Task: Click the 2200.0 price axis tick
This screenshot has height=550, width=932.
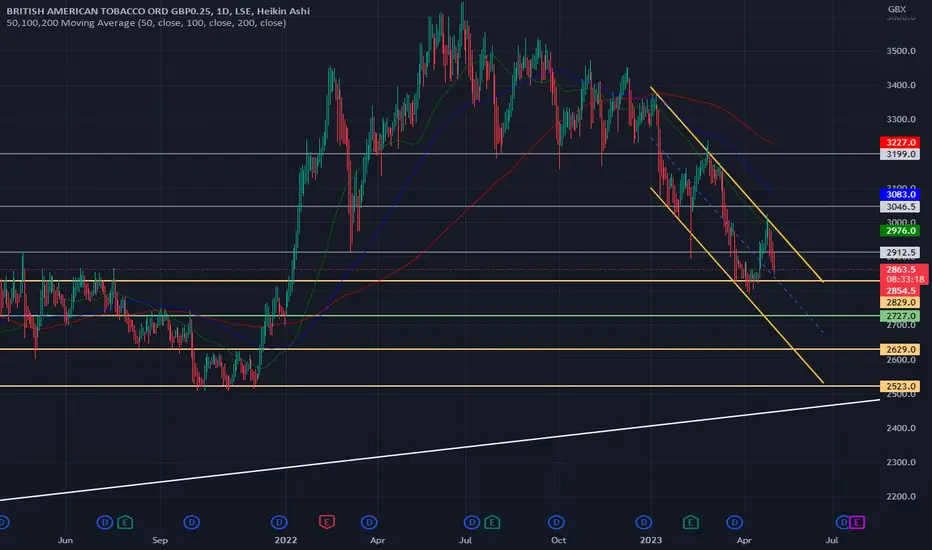Action: point(901,496)
